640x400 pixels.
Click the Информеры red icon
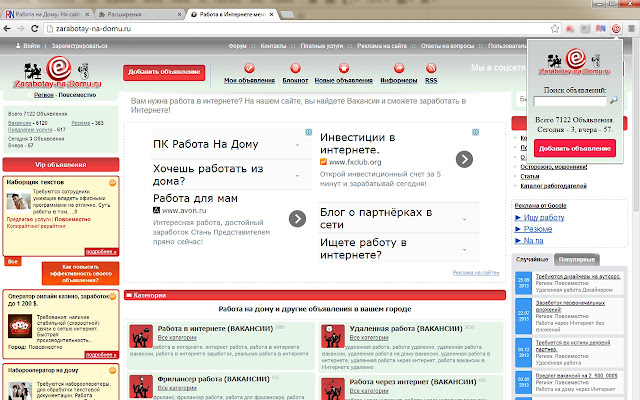coord(399,68)
